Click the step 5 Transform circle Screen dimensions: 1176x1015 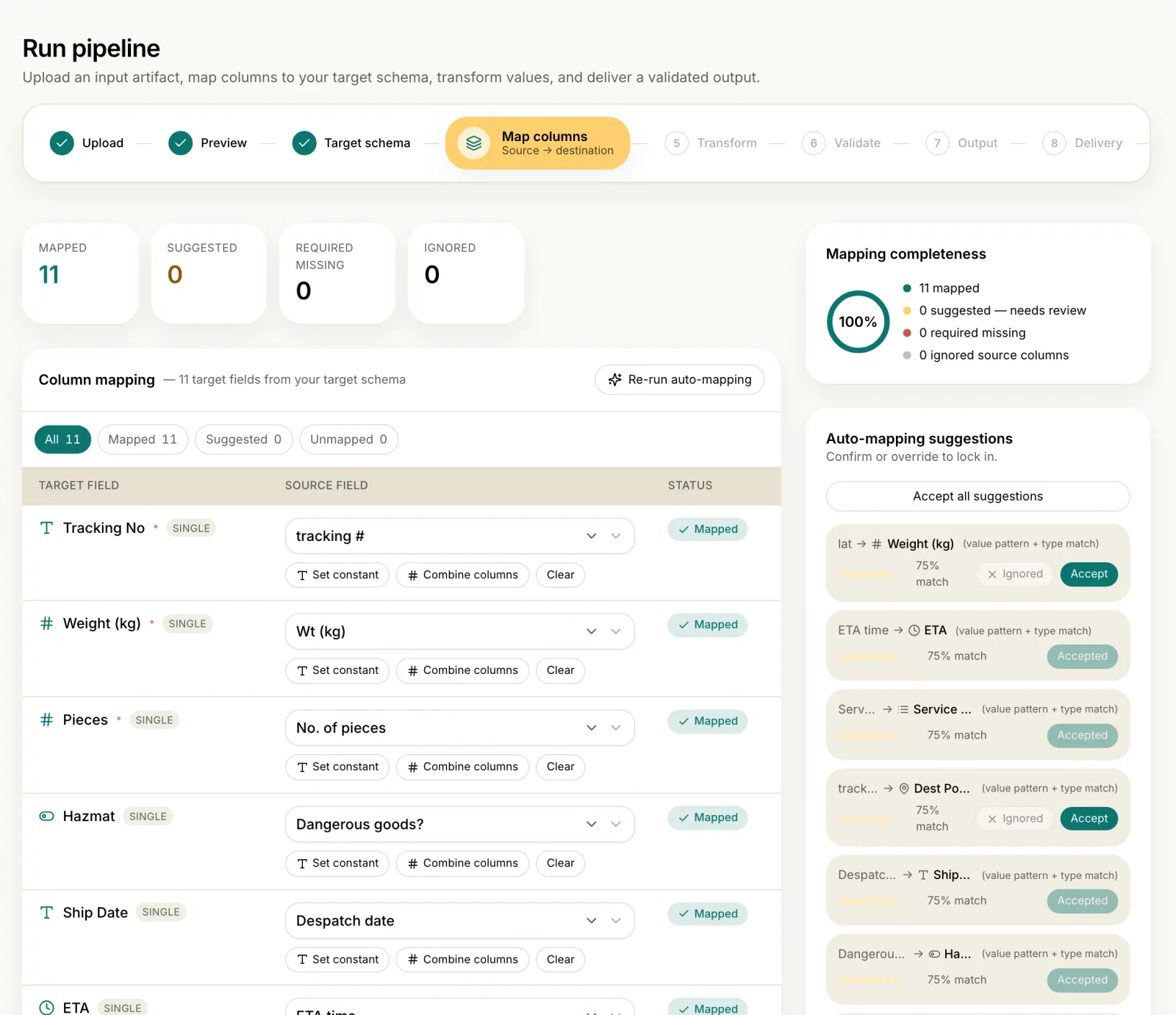[x=676, y=143]
